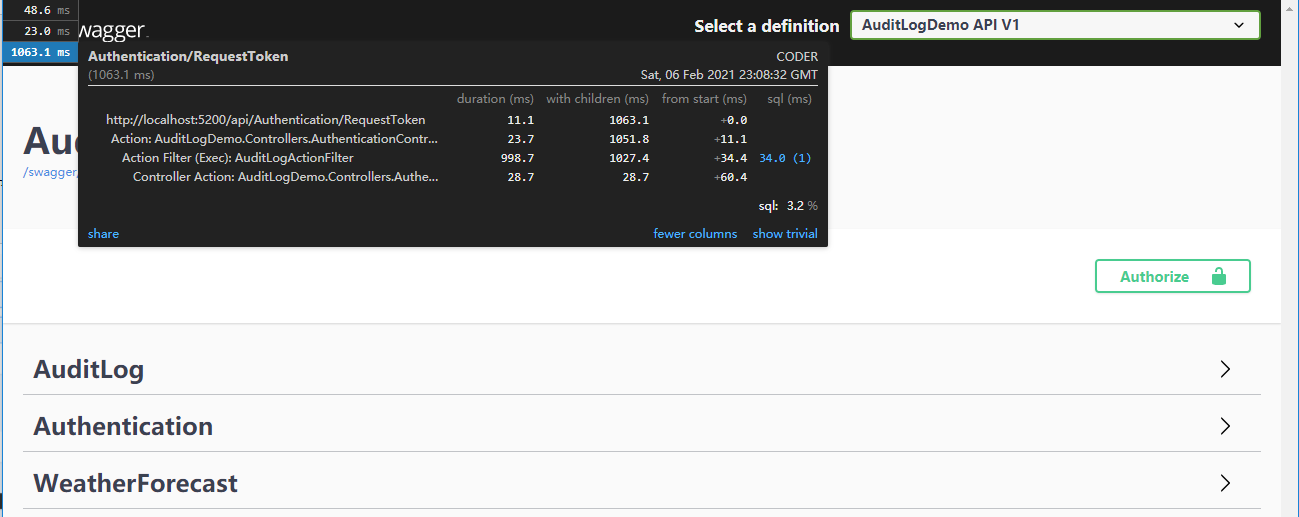This screenshot has width=1299, height=517.
Task: Open the Select a definition dropdown
Action: point(1054,25)
